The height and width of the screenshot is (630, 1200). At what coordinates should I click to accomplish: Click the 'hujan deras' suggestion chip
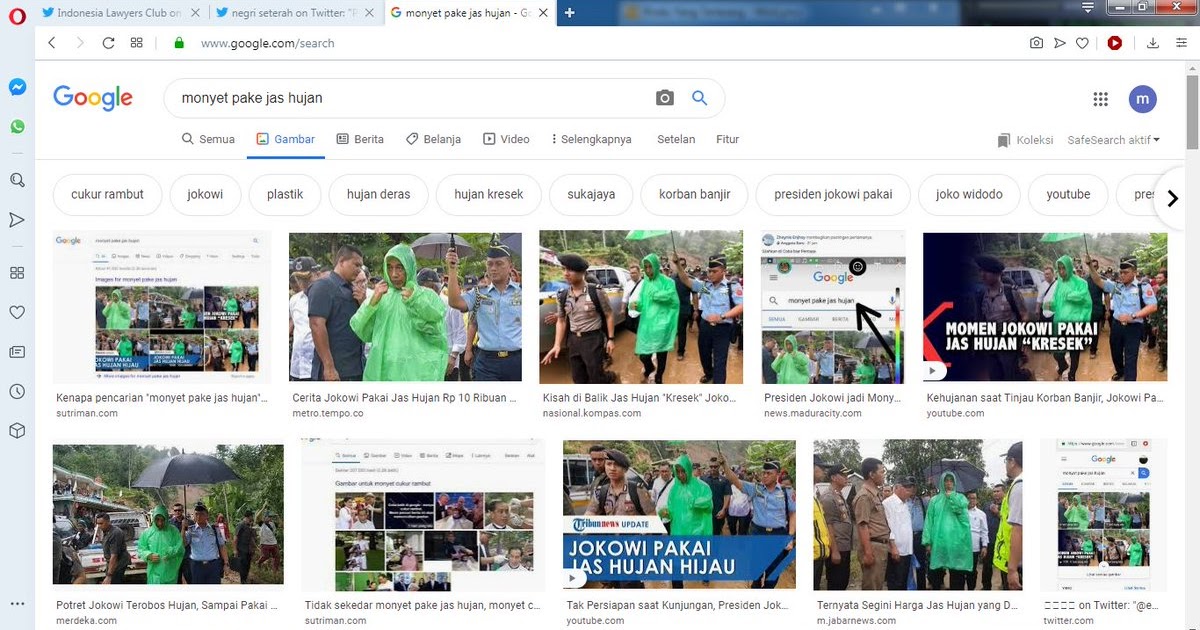(379, 194)
